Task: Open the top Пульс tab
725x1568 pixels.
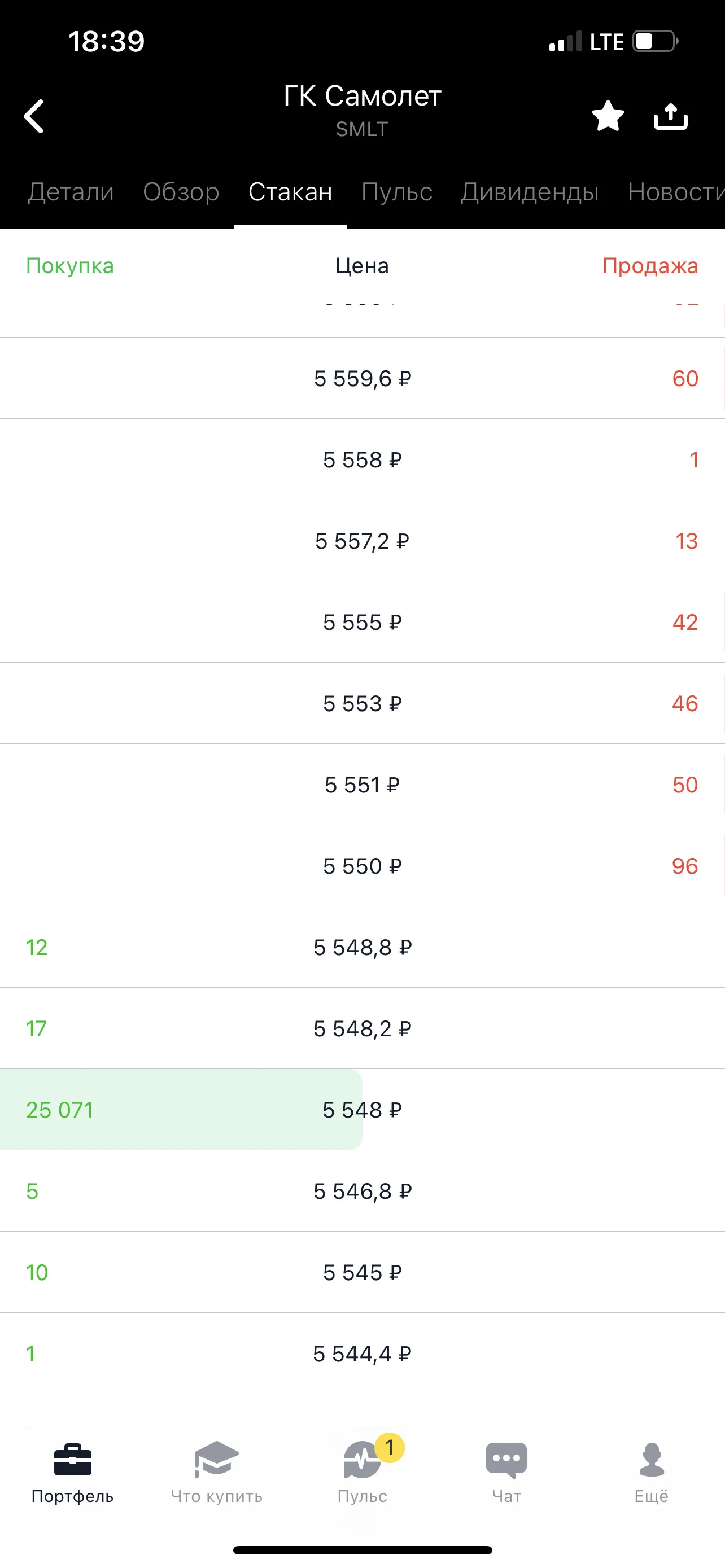Action: click(x=396, y=192)
